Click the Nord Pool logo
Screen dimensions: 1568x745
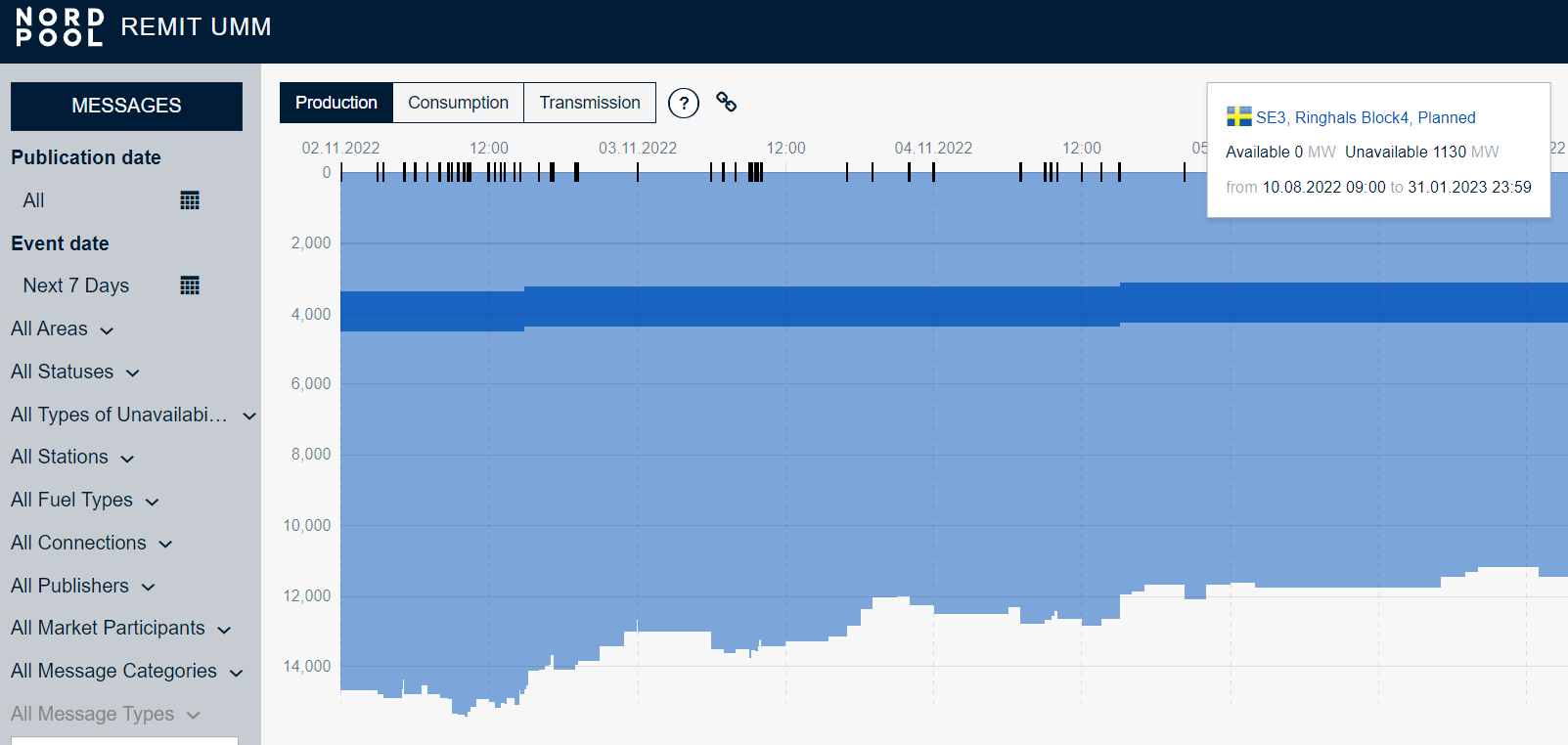pos(60,27)
